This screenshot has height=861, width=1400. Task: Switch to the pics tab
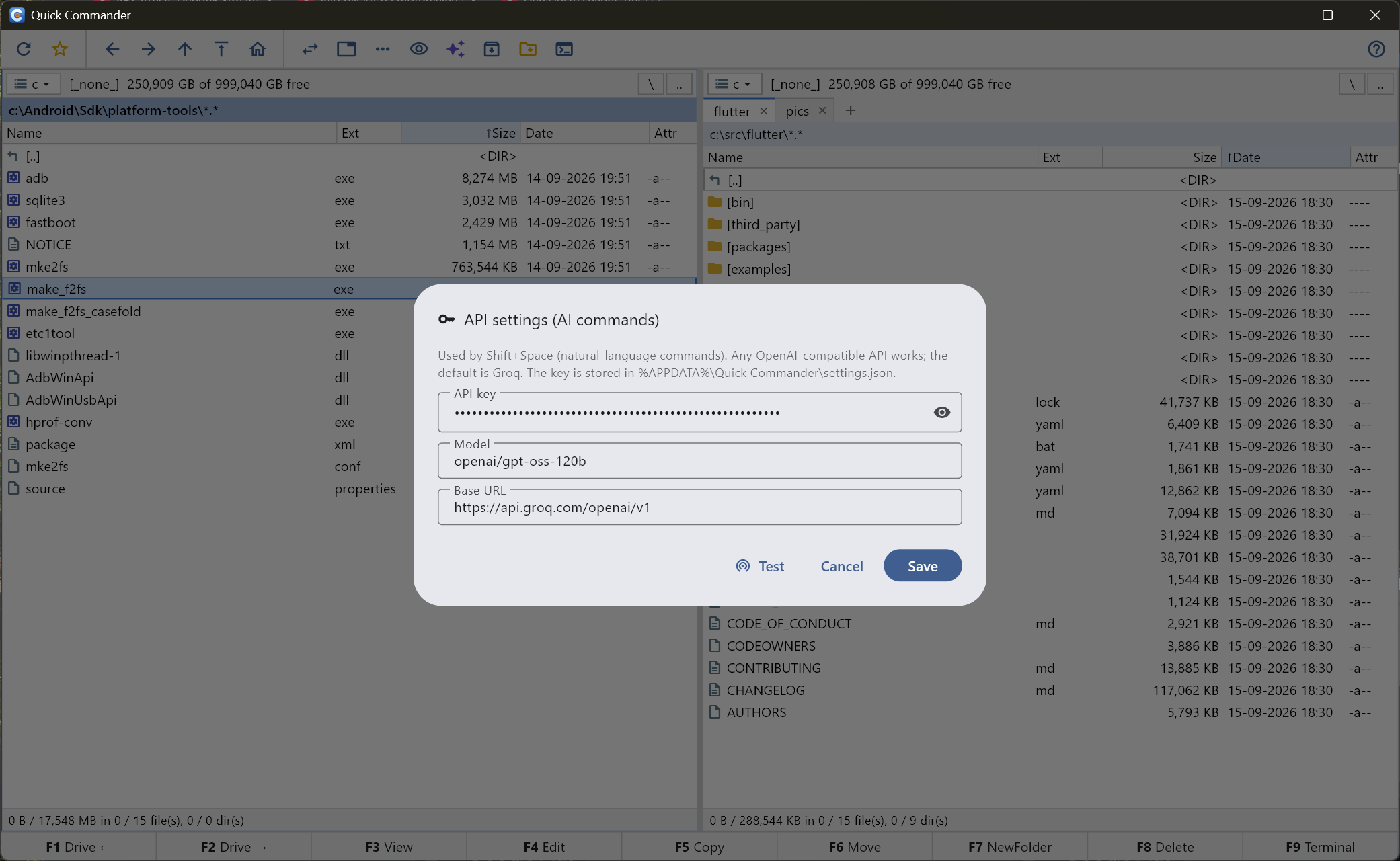click(x=798, y=111)
